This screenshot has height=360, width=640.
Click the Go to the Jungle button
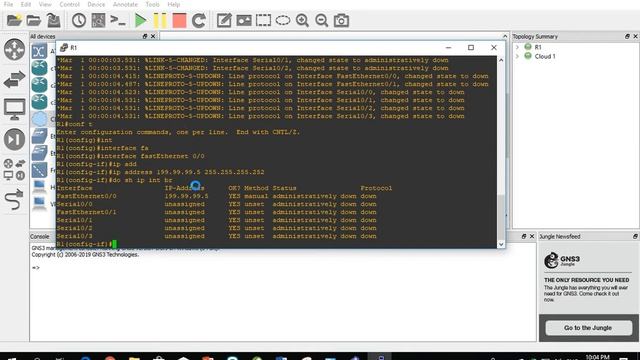tap(588, 328)
